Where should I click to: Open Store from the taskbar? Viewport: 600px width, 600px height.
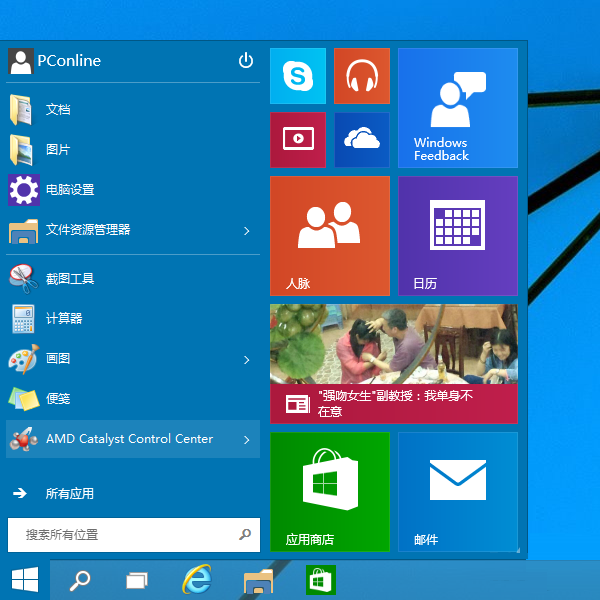[x=321, y=580]
